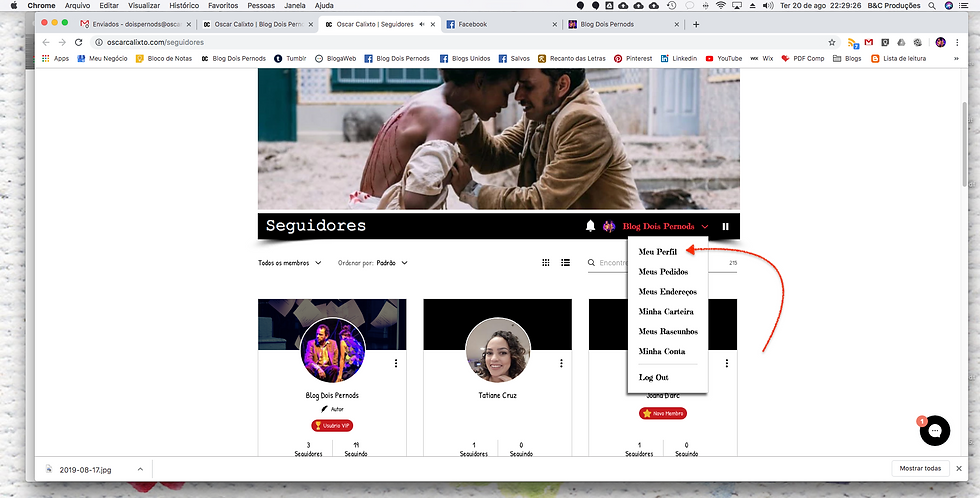Go back with the browser back arrow
980x498 pixels.
click(46, 42)
